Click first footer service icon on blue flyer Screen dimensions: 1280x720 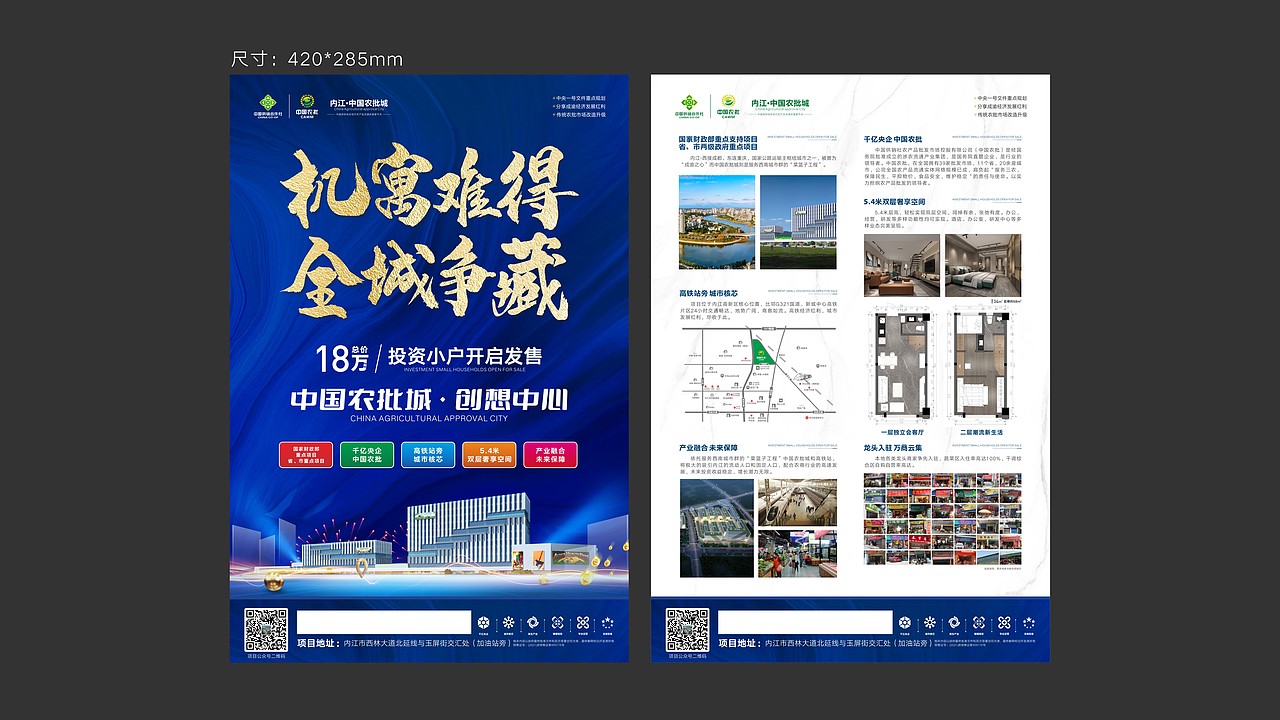click(x=484, y=624)
